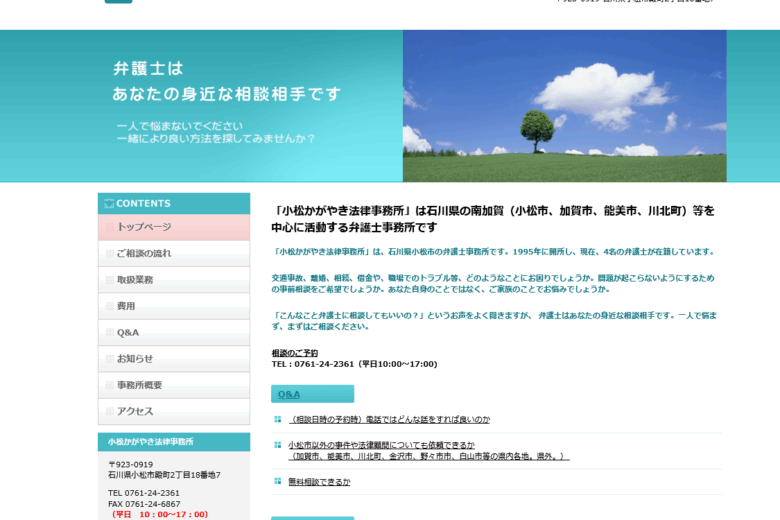This screenshot has width=780, height=520.
Task: Click the bullet icon beside 小松市以外の事件 link
Action: point(278,445)
